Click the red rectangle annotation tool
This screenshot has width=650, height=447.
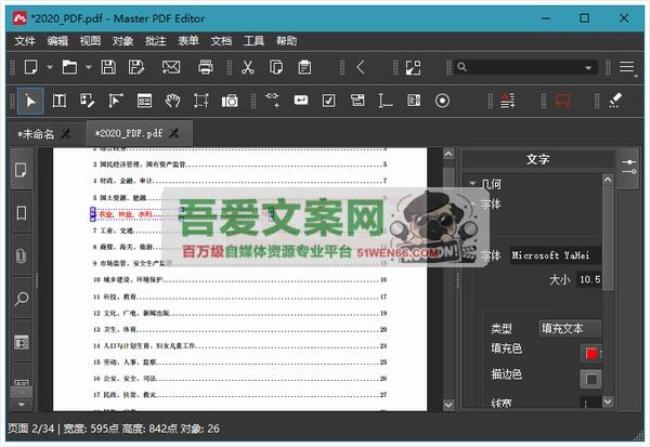pos(563,101)
